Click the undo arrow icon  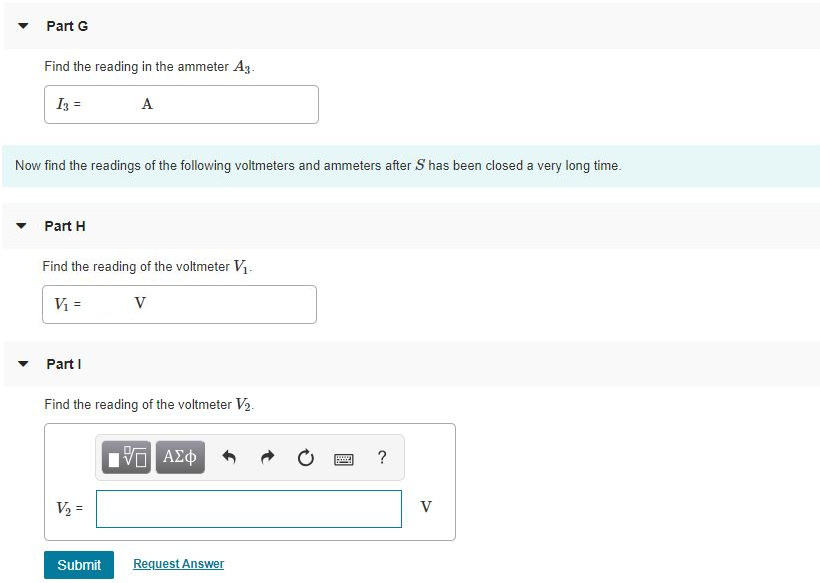(x=229, y=458)
